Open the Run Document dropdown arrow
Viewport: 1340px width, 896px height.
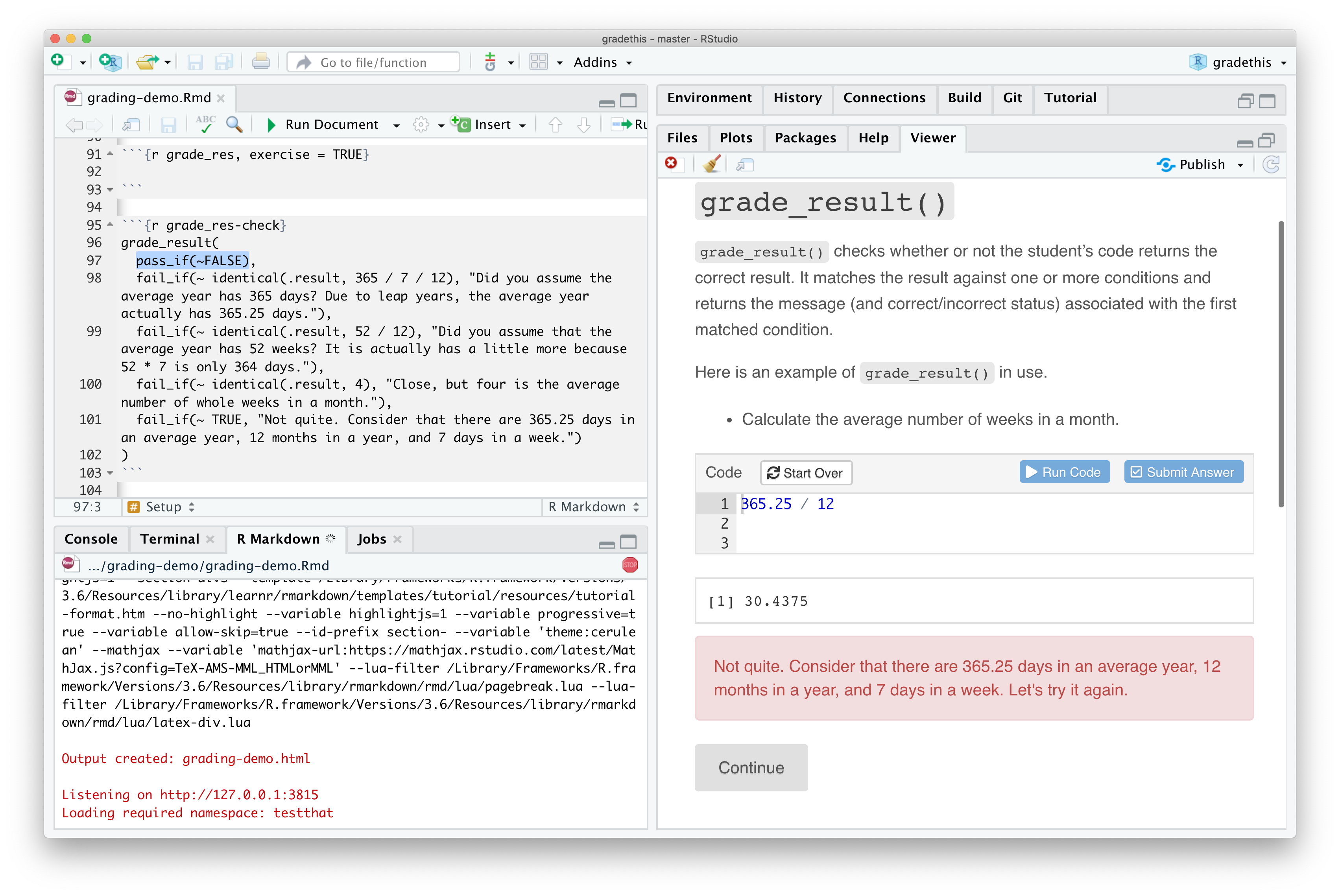pyautogui.click(x=396, y=125)
